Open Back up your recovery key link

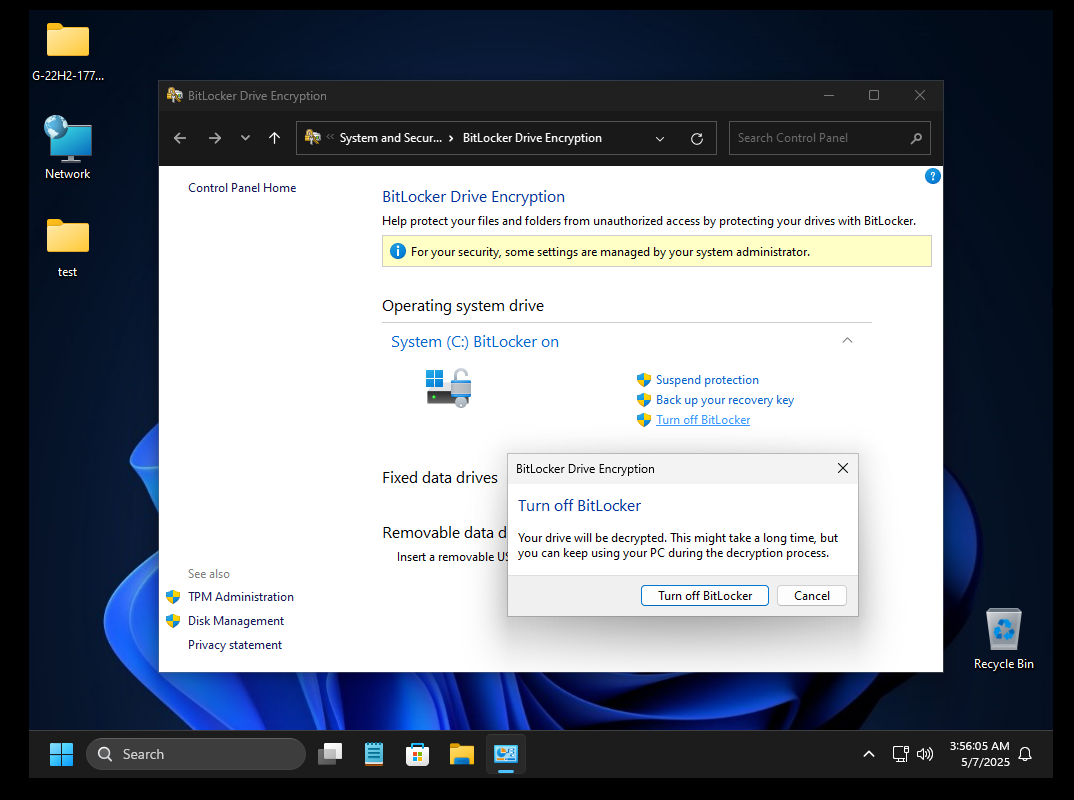[725, 399]
